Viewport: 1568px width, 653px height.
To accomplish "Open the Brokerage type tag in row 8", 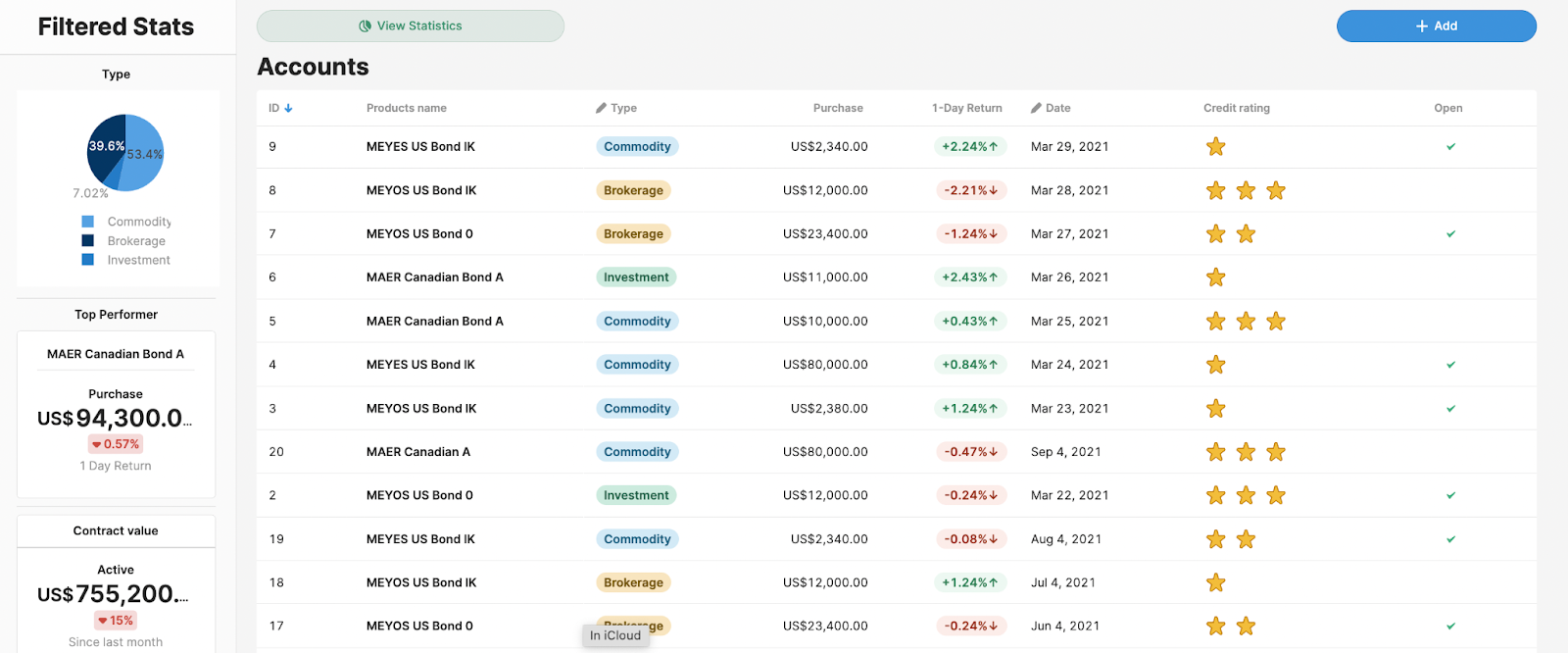I will click(633, 190).
